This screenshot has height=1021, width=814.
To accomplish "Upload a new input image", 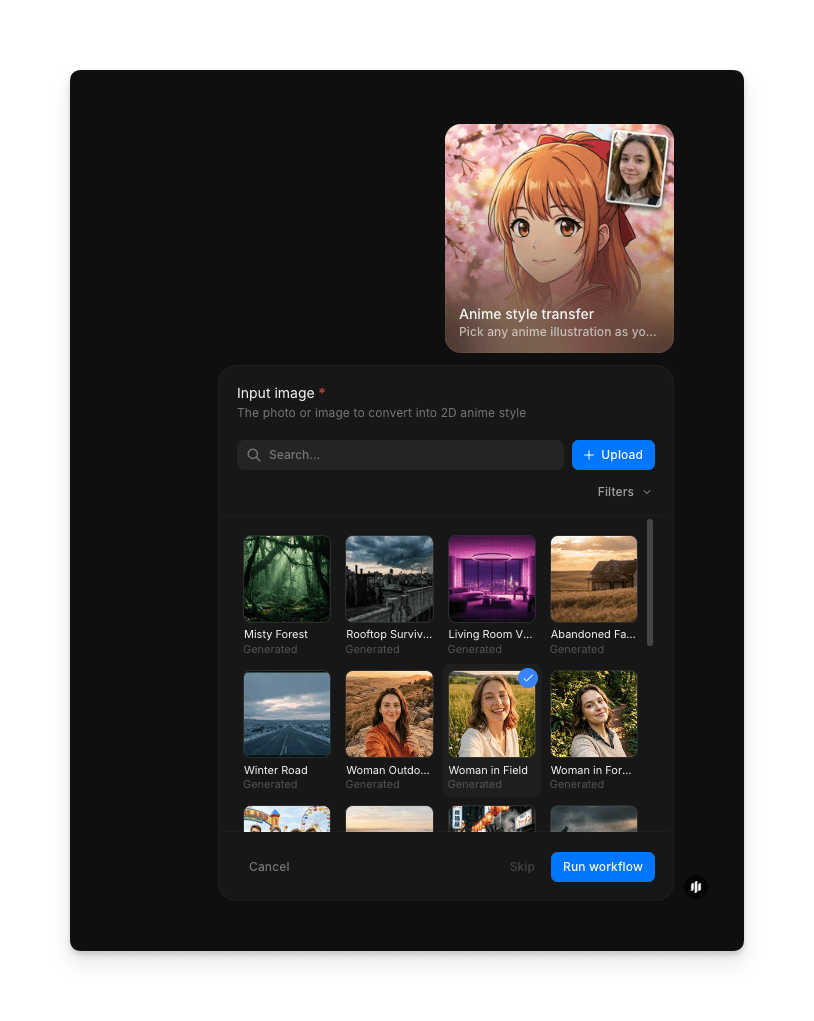I will [613, 455].
